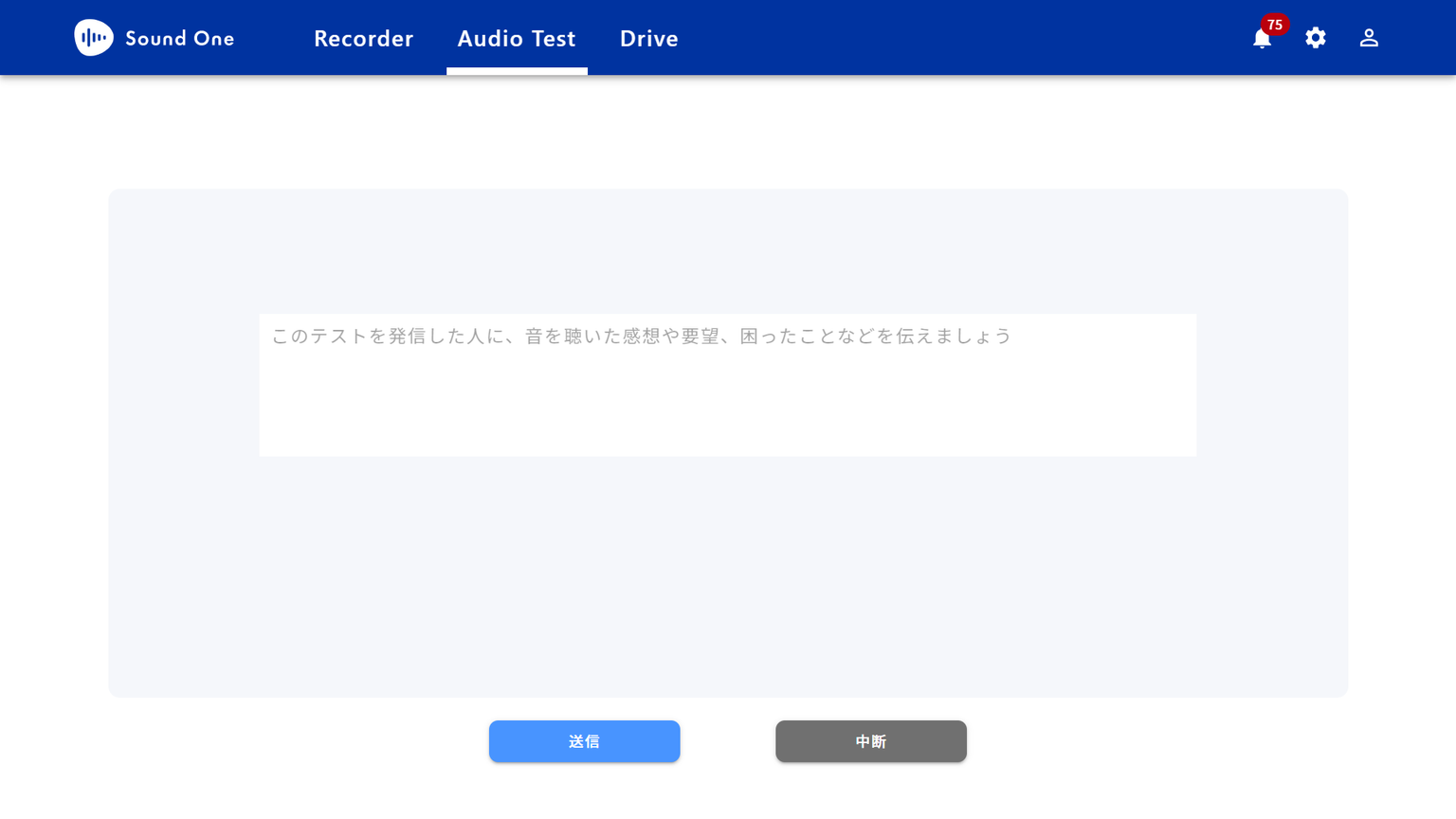Open the user account profile icon
1456x819 pixels.
pos(1369,38)
